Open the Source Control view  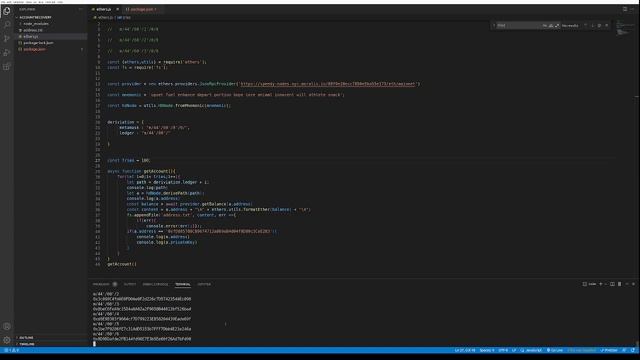point(7,38)
